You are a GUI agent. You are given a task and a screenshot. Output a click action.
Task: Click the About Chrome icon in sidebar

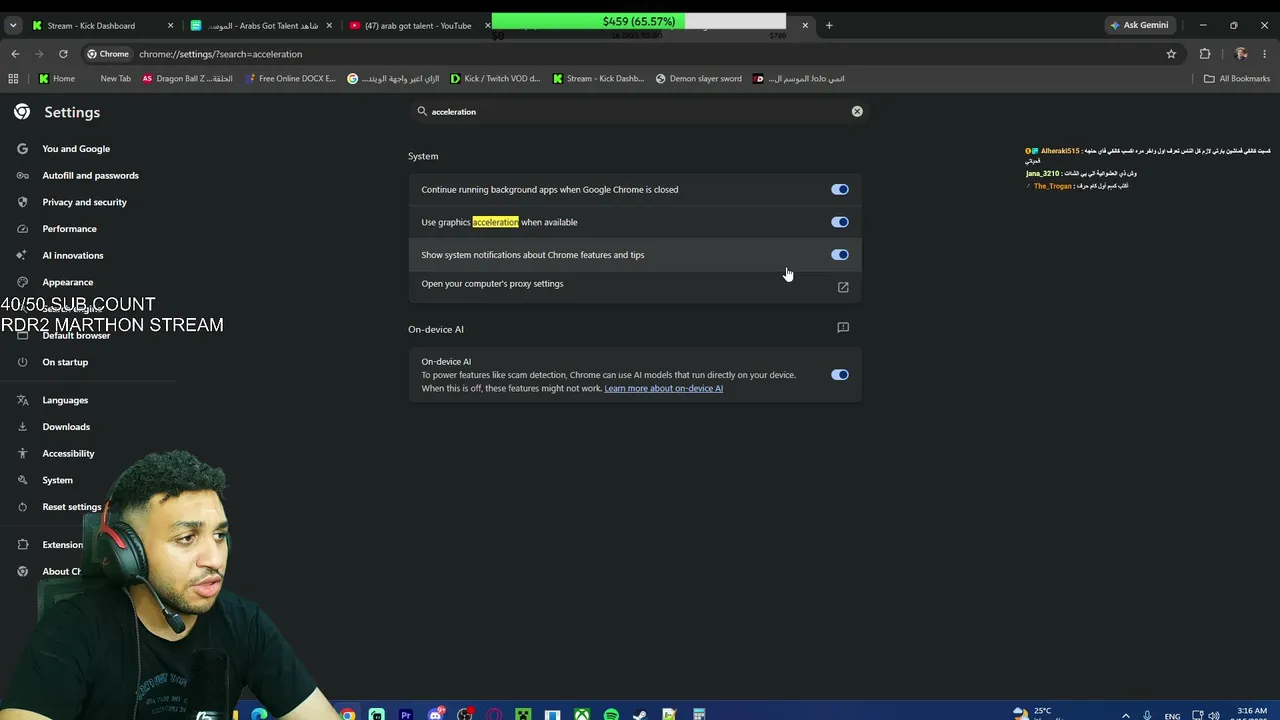[22, 572]
